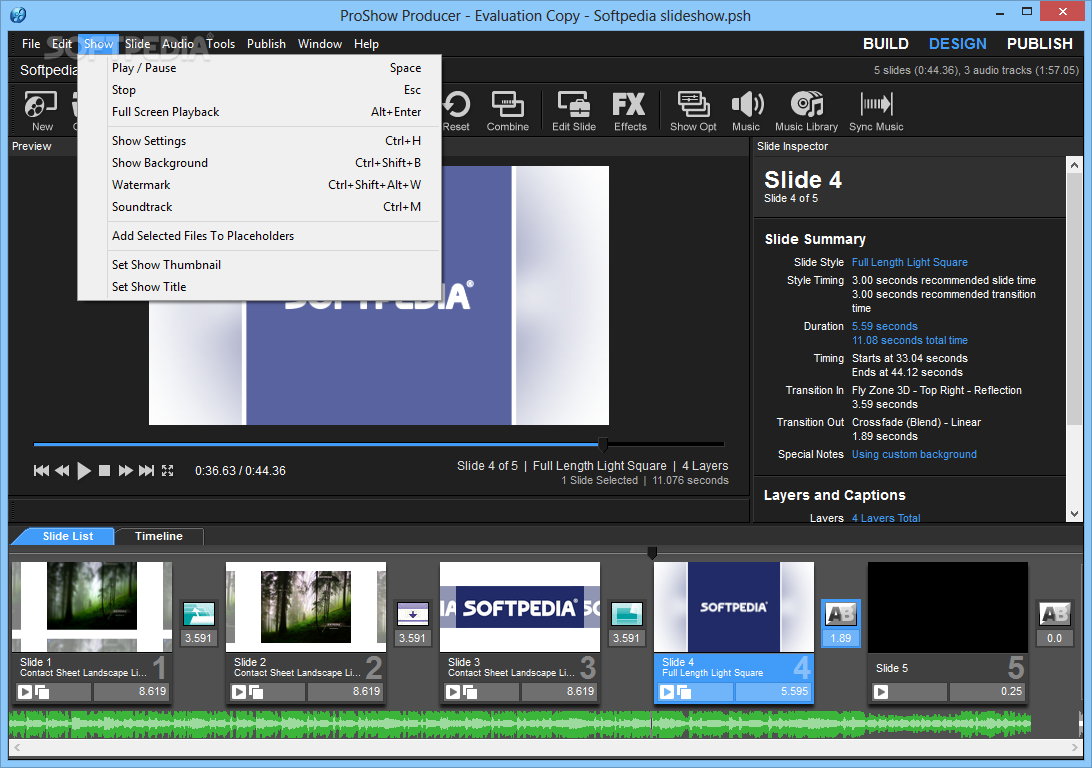Open the Help menu
Viewport: 1092px width, 768px height.
[x=366, y=44]
